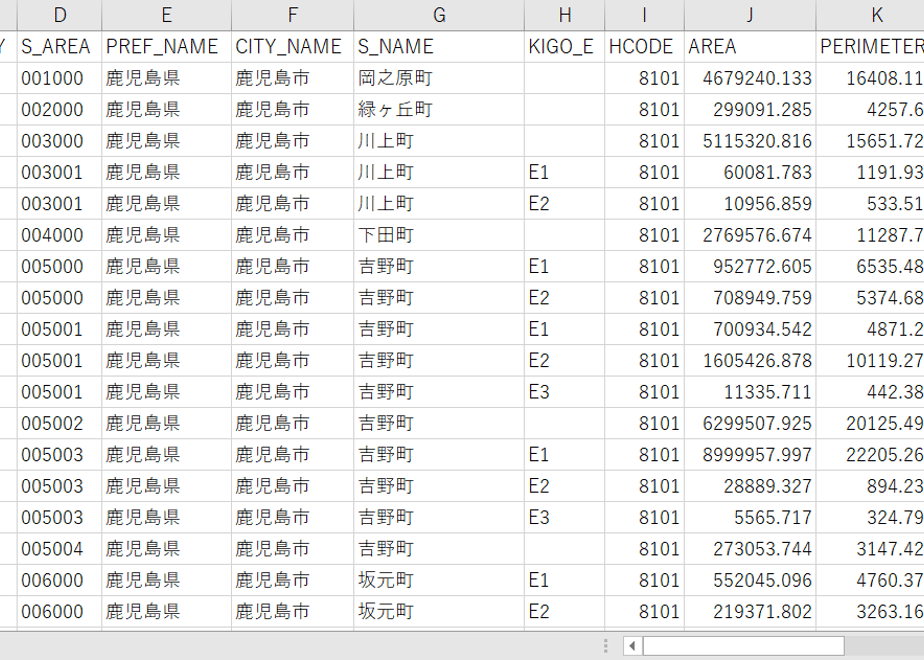Select column K header
Screen dimensions: 924x660
pyautogui.click(x=870, y=15)
